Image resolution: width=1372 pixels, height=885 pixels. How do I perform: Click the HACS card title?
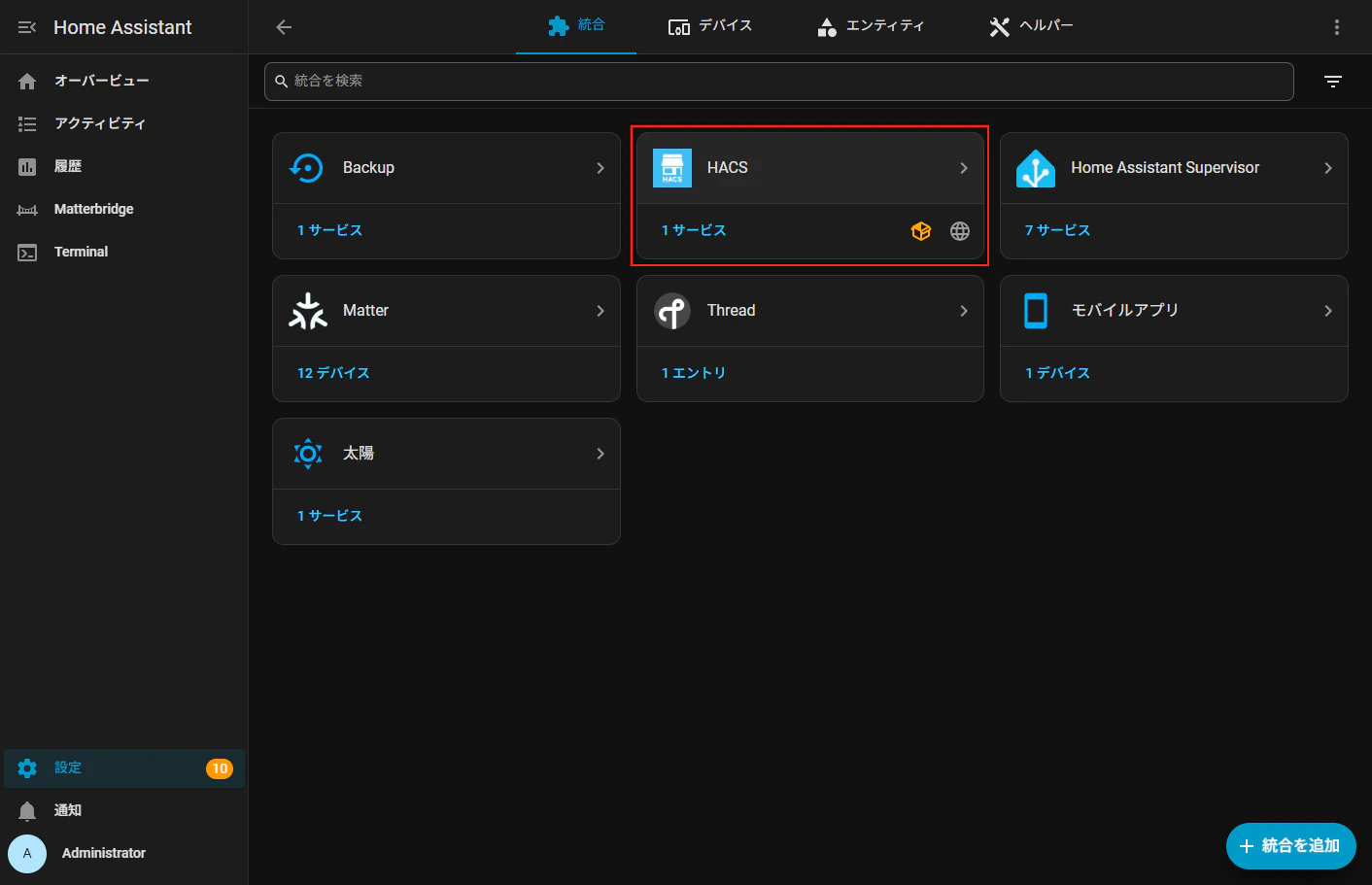coord(728,168)
